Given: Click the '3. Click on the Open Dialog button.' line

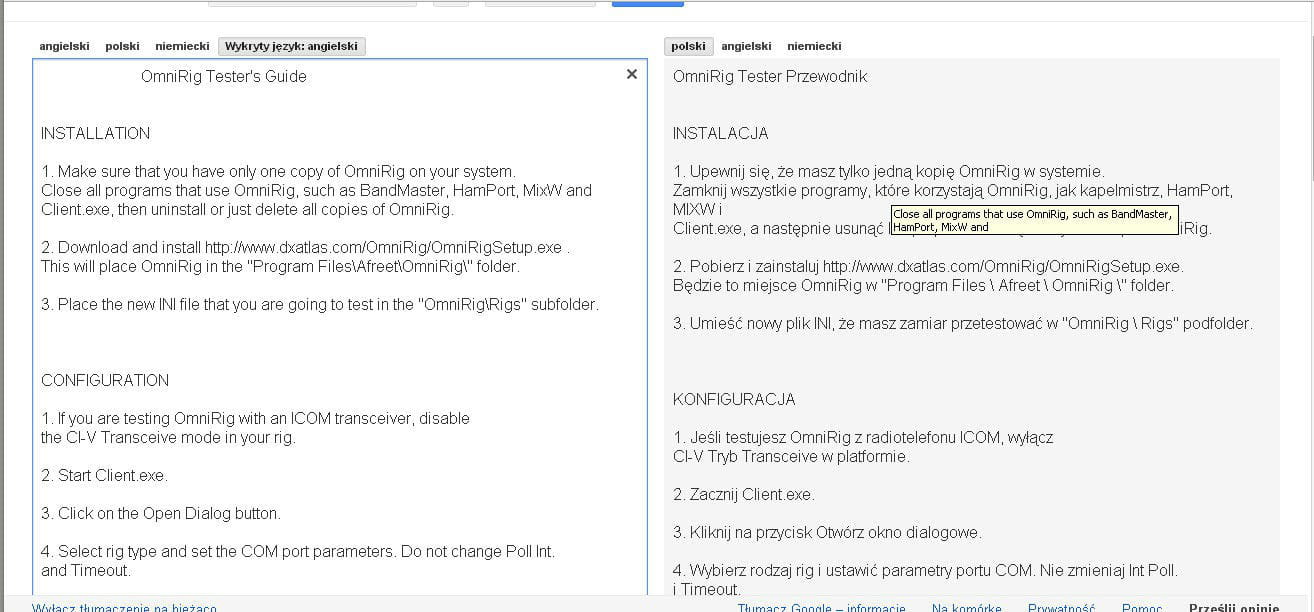Looking at the screenshot, I should [161, 514].
